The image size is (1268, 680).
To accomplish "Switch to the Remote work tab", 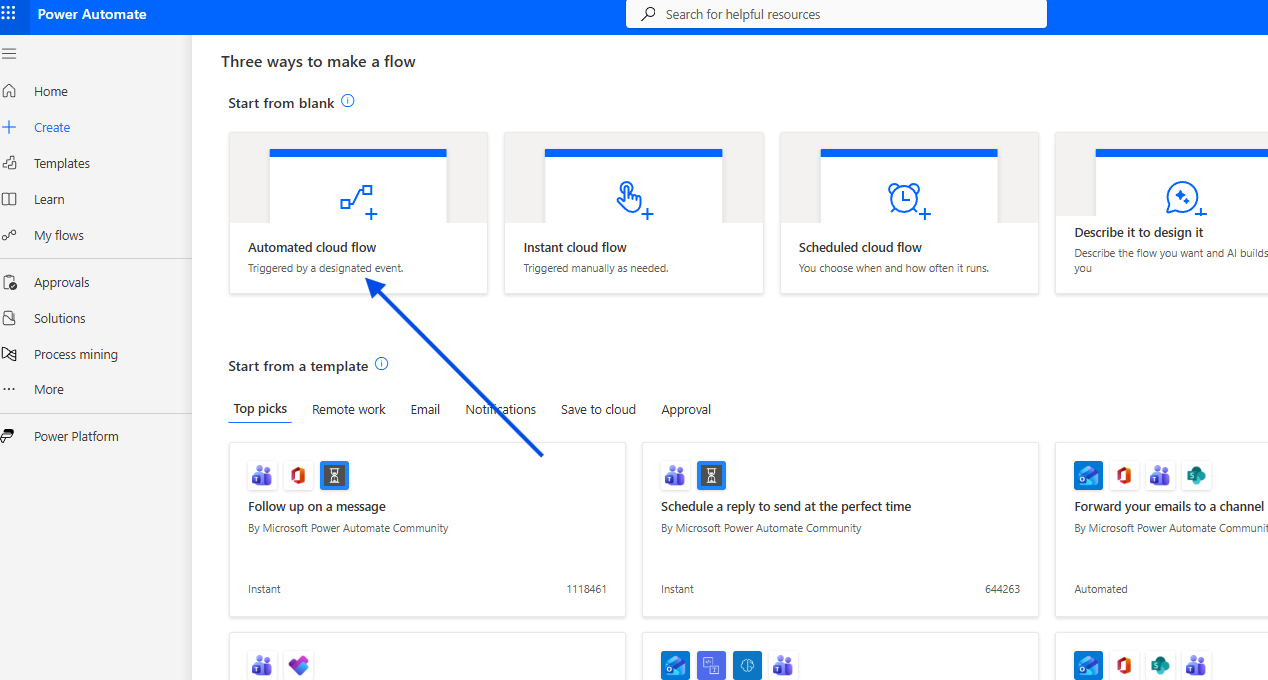I will pyautogui.click(x=348, y=409).
